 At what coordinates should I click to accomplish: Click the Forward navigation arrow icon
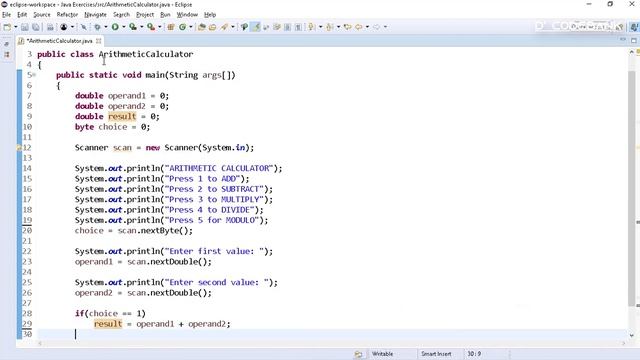click(x=376, y=27)
